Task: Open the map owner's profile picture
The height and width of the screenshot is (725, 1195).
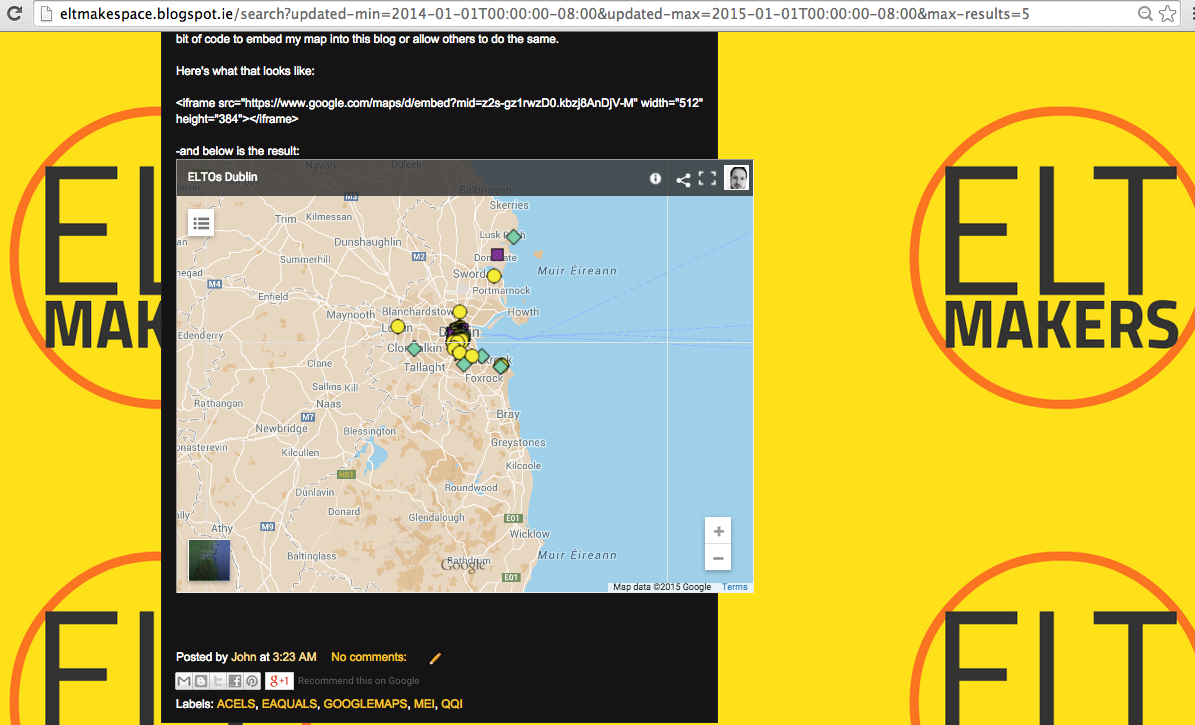Action: point(736,178)
